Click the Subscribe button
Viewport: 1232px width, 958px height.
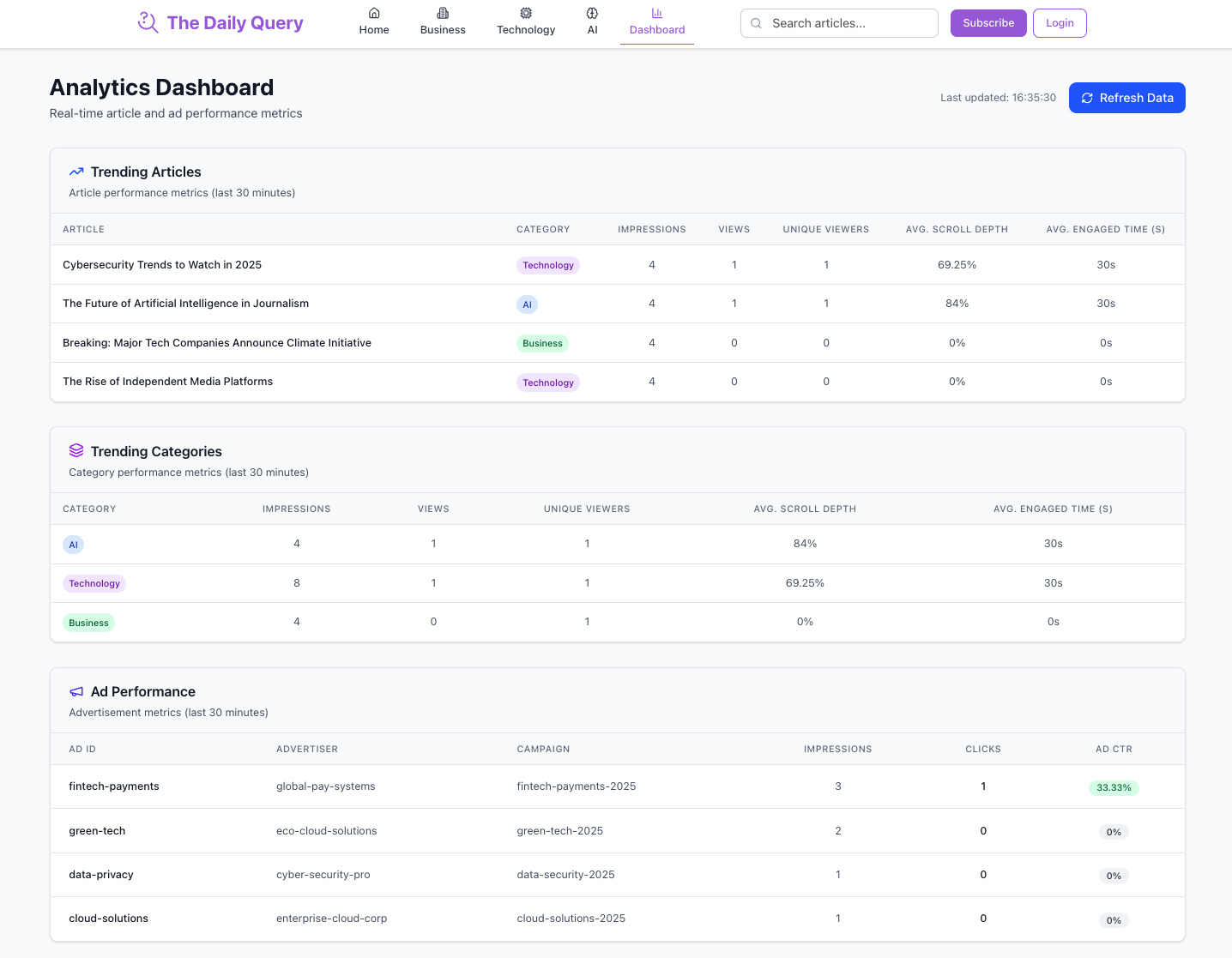tap(987, 23)
